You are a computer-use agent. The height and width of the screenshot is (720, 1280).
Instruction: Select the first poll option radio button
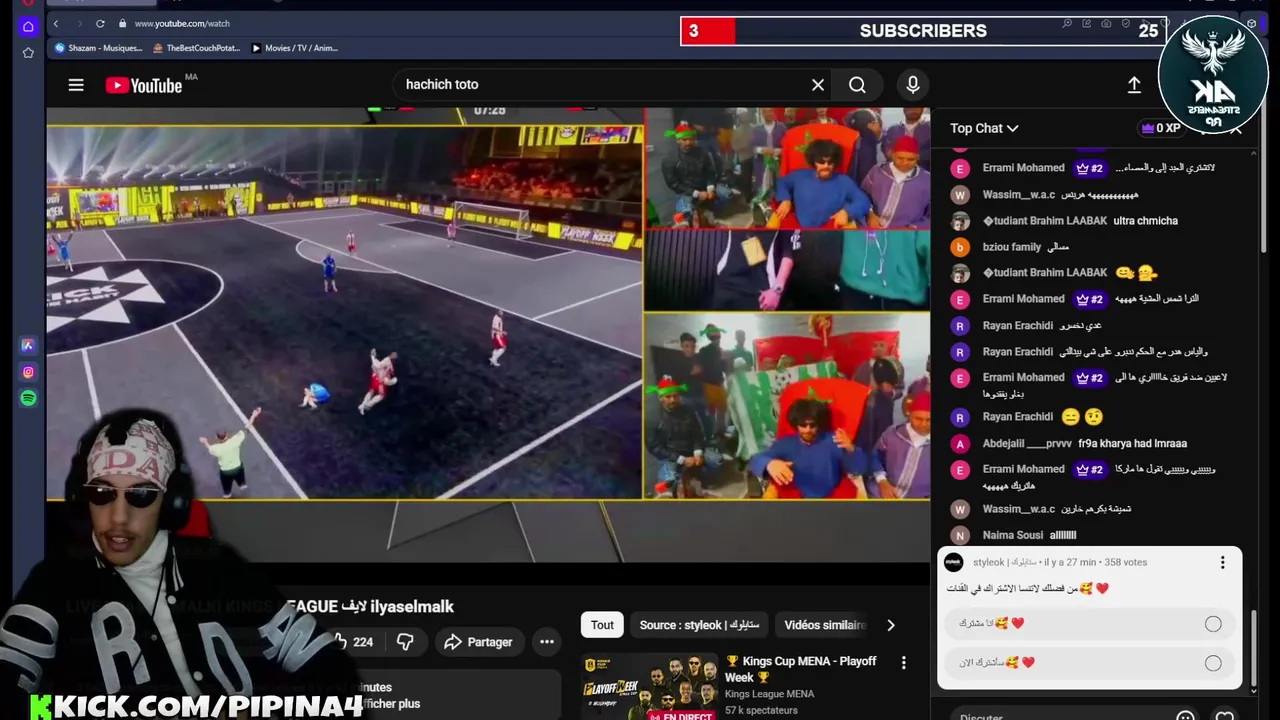1213,624
